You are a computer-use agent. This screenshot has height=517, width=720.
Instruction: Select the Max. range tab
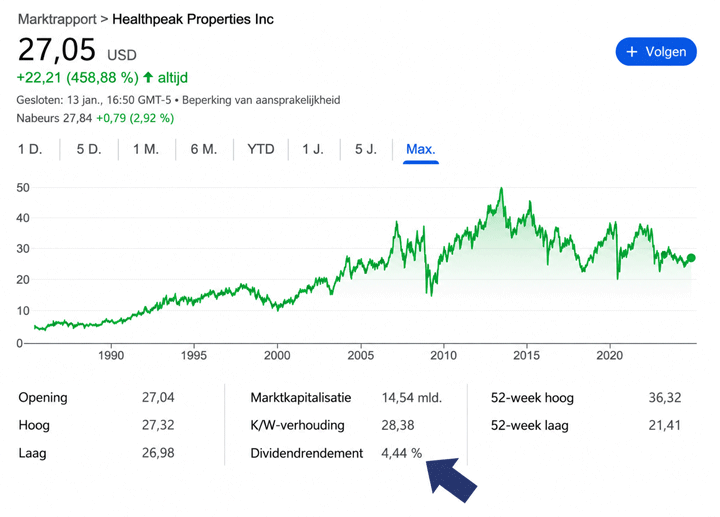coord(421,149)
